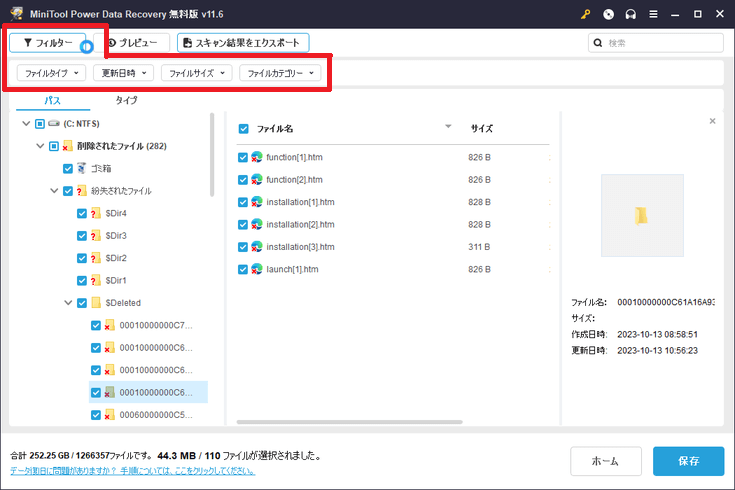Screen dimensions: 735x490
Task: Click the bootable media disc icon
Action: pyautogui.click(x=610, y=14)
